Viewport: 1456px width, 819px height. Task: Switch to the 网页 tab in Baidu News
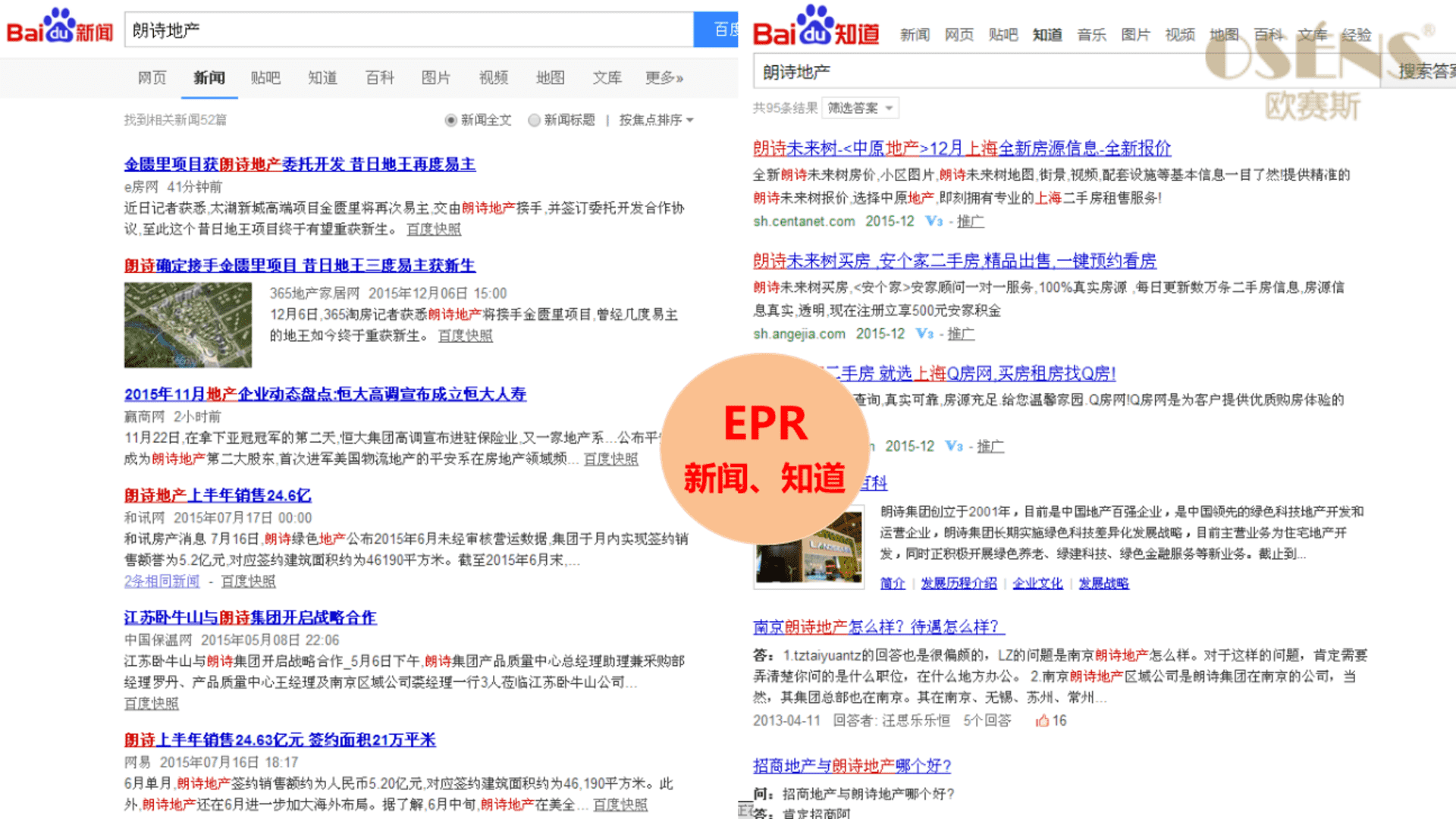pos(152,77)
